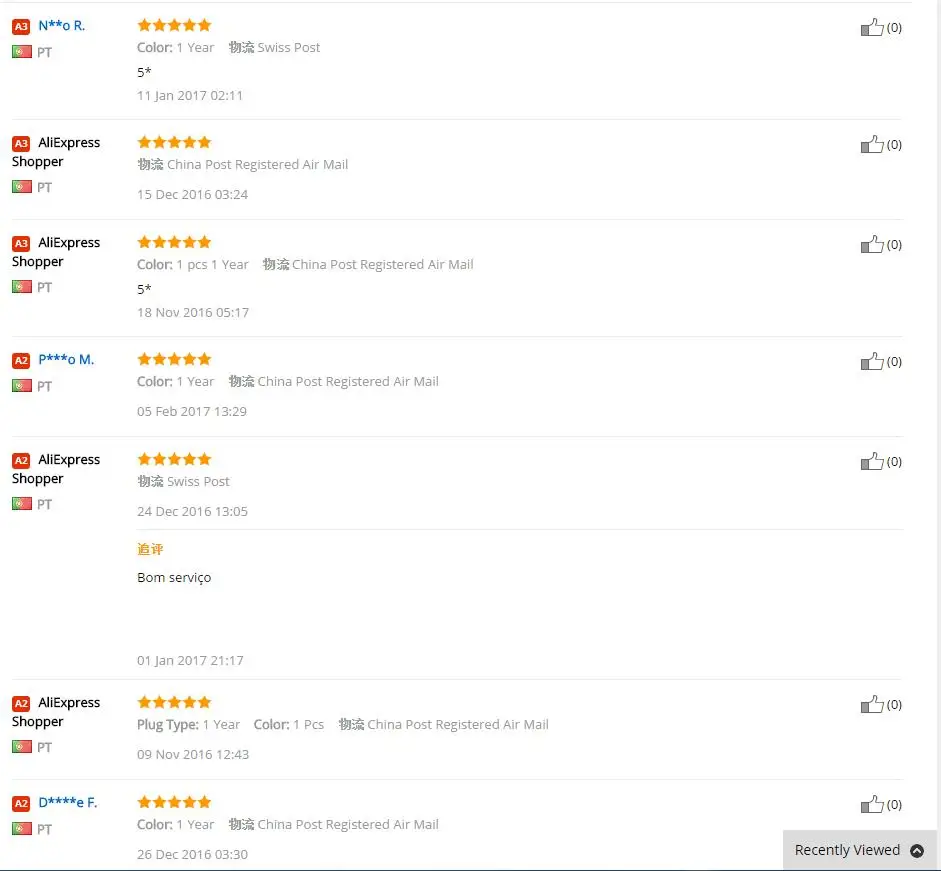Like P***o M.'s review with thumbs-up
Screen dimensions: 941x871
click(x=872, y=361)
